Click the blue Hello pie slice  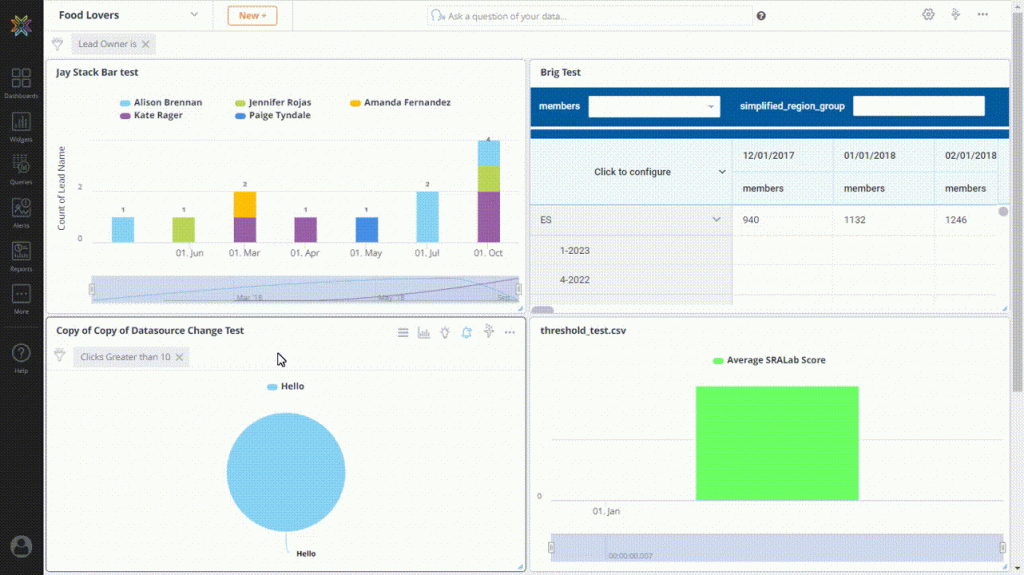(286, 472)
